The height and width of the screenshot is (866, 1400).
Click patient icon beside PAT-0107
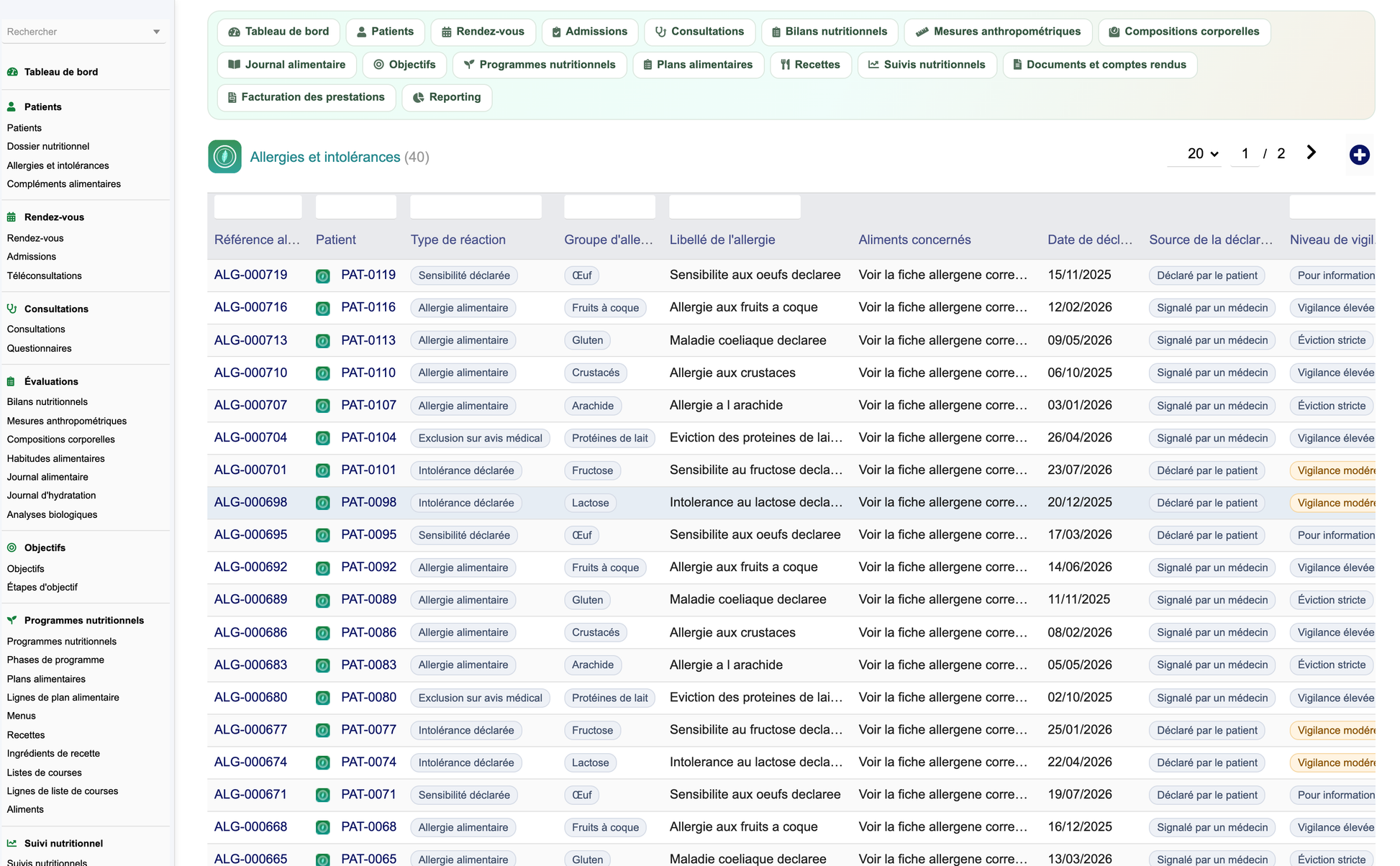[x=323, y=406]
